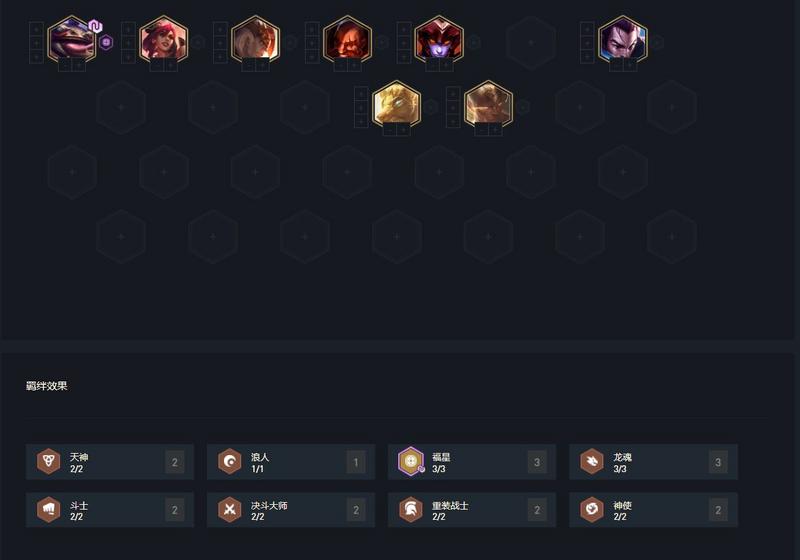
Task: Click the 决斗大师 crossed swords icon
Action: coord(230,510)
